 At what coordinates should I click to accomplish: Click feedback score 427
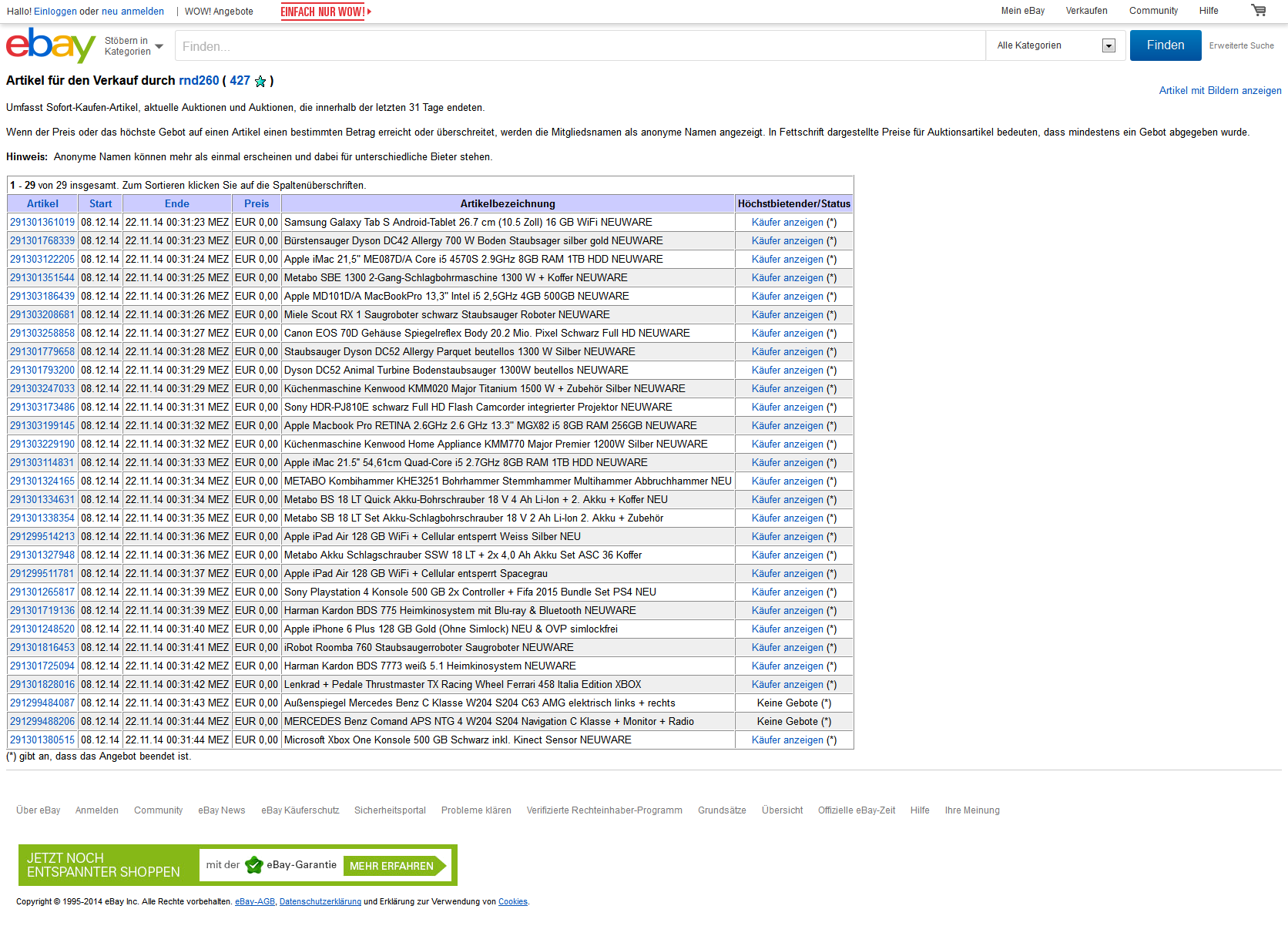point(240,80)
